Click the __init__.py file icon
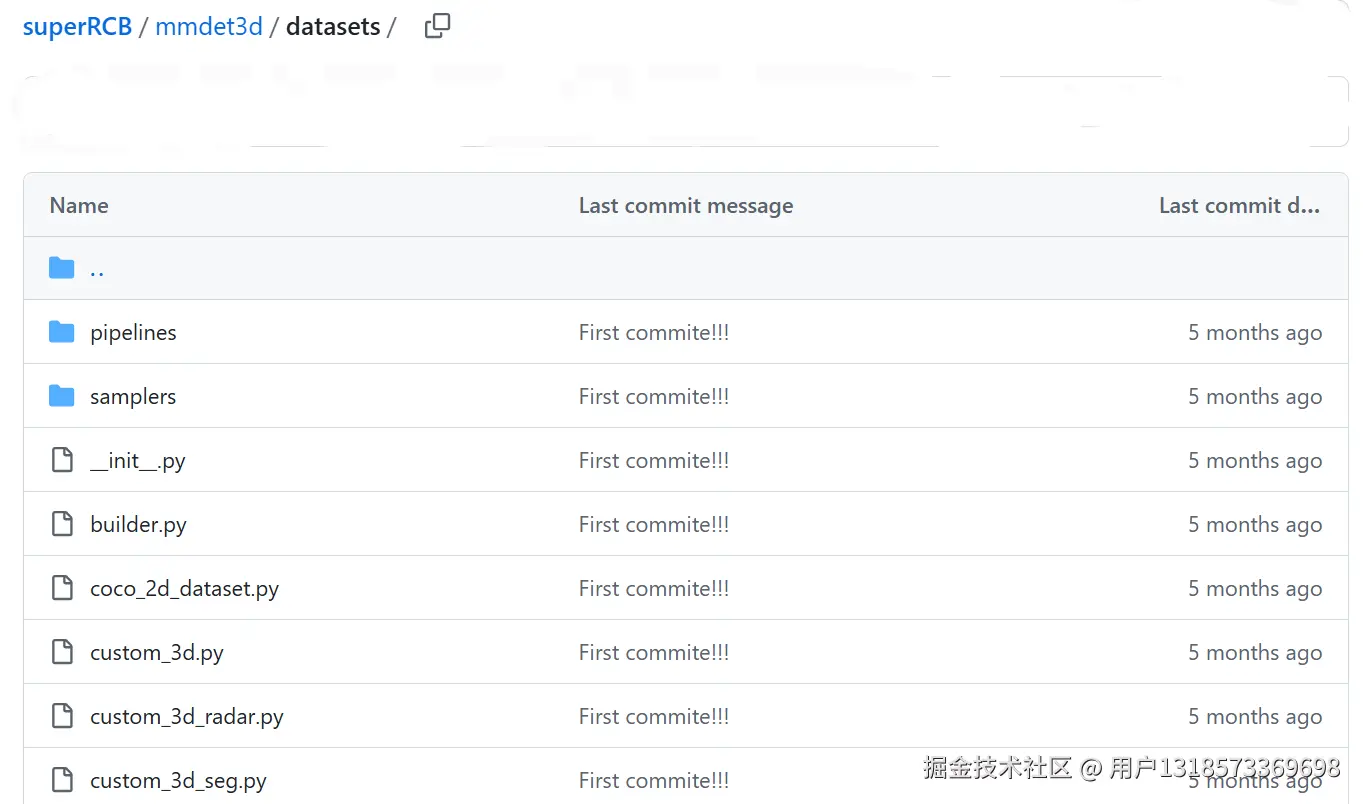Screen dimensions: 1363x804 (62, 460)
